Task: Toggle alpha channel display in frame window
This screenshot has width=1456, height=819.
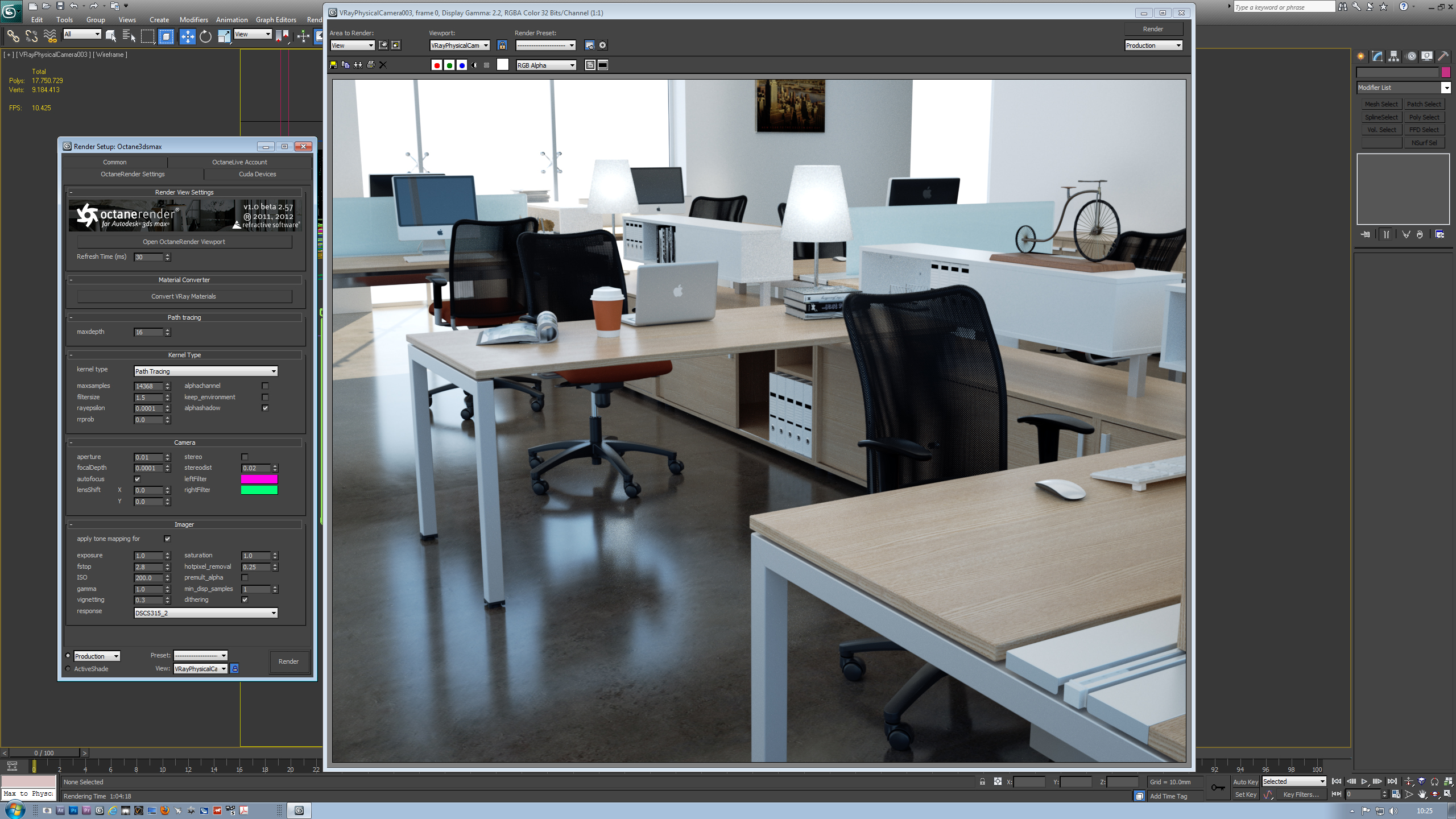Action: pos(474,65)
